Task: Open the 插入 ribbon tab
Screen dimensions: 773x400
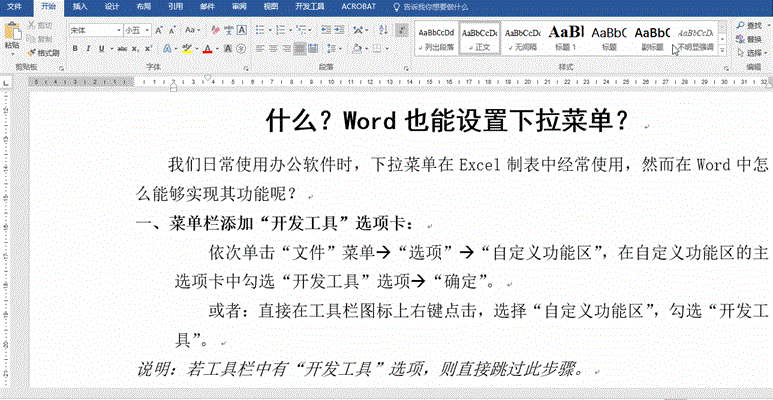Action: pyautogui.click(x=80, y=6)
